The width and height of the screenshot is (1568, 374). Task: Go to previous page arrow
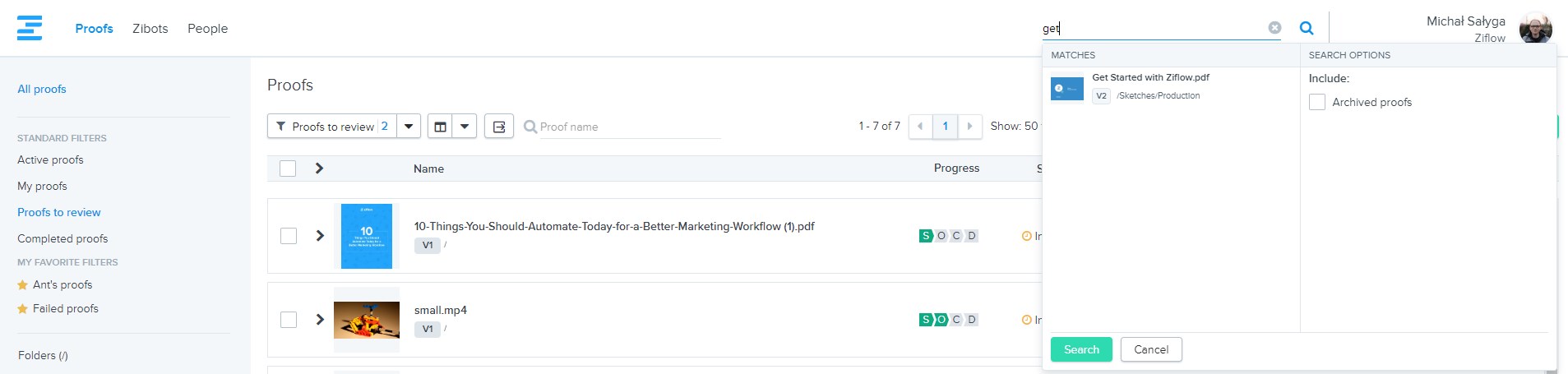(x=920, y=127)
